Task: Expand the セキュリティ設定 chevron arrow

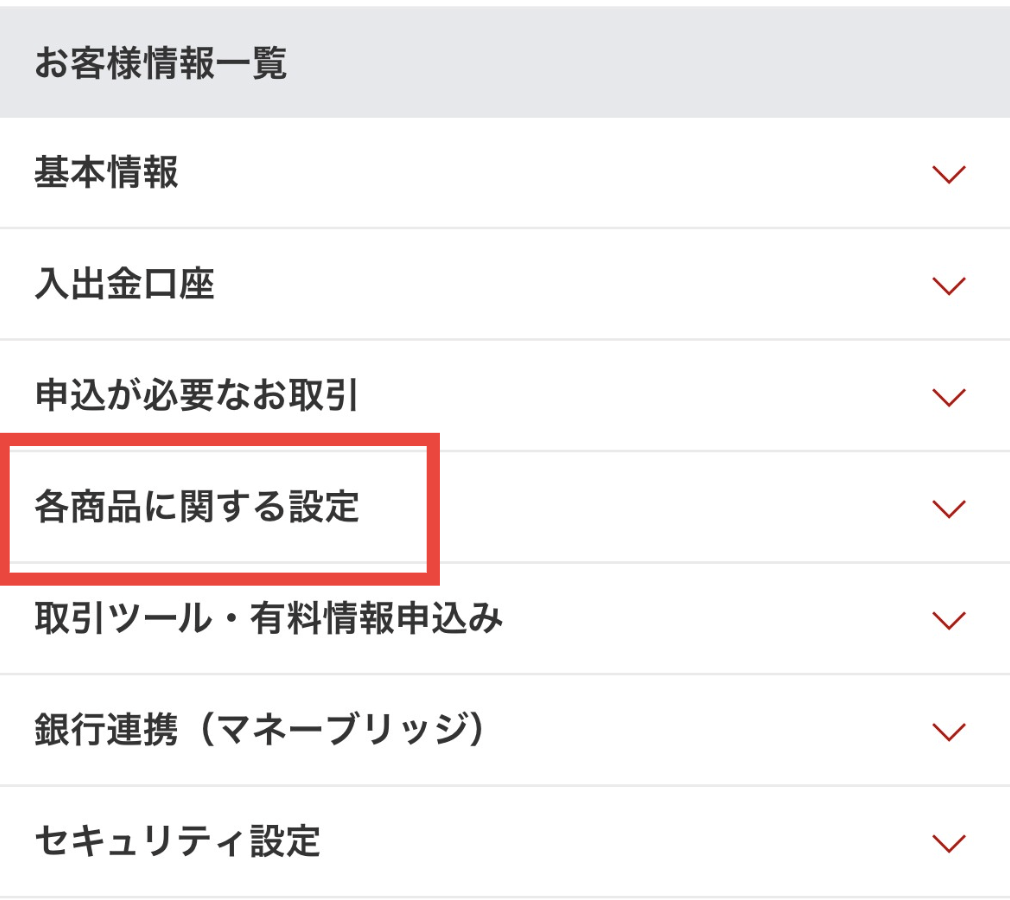Action: [948, 843]
